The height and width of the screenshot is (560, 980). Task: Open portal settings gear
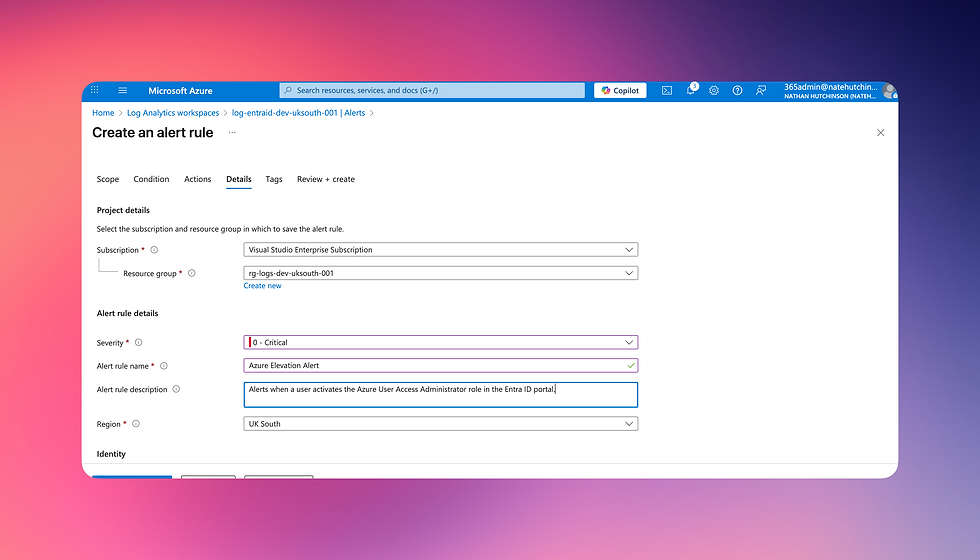714,91
